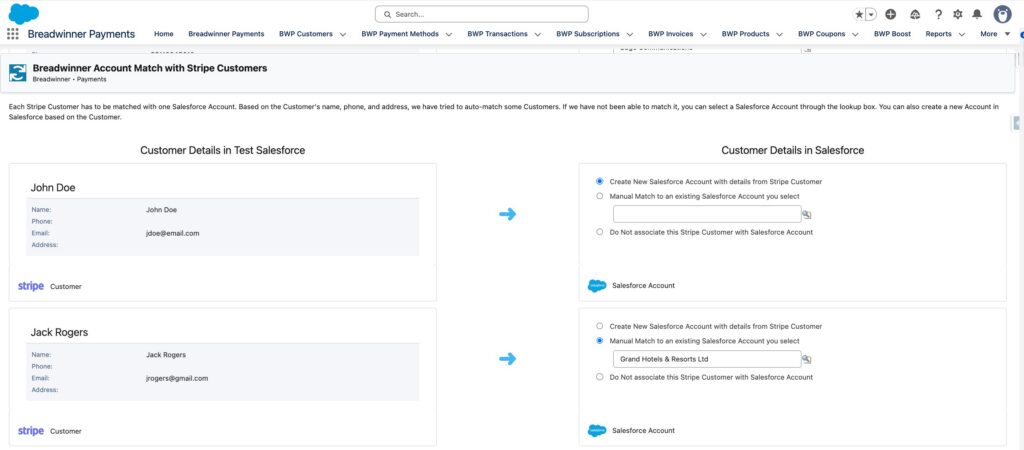
Task: Select Manual Match option for Jack Rogers
Action: pyautogui.click(x=600, y=341)
